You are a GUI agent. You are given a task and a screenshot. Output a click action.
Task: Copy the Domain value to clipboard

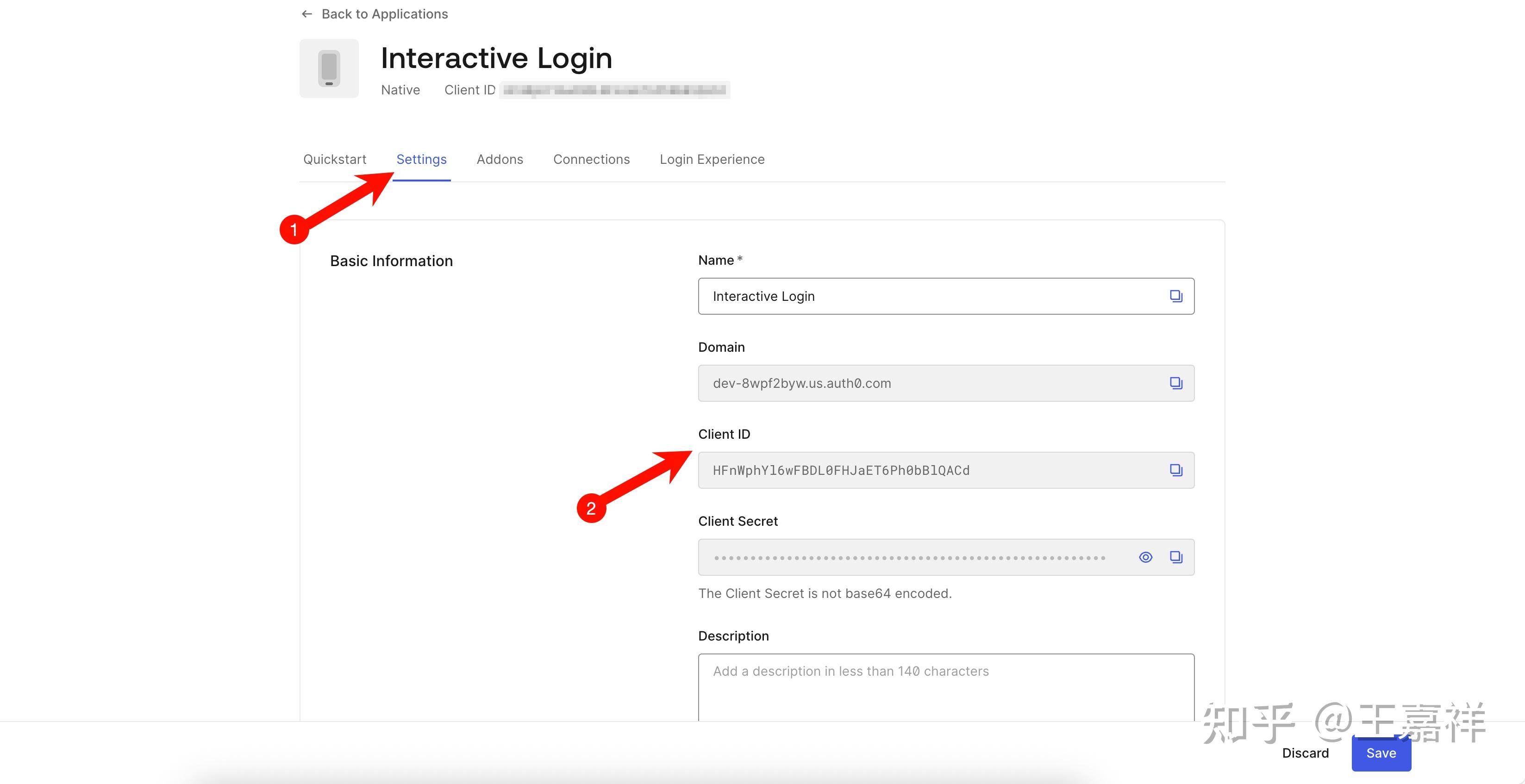pyautogui.click(x=1176, y=383)
